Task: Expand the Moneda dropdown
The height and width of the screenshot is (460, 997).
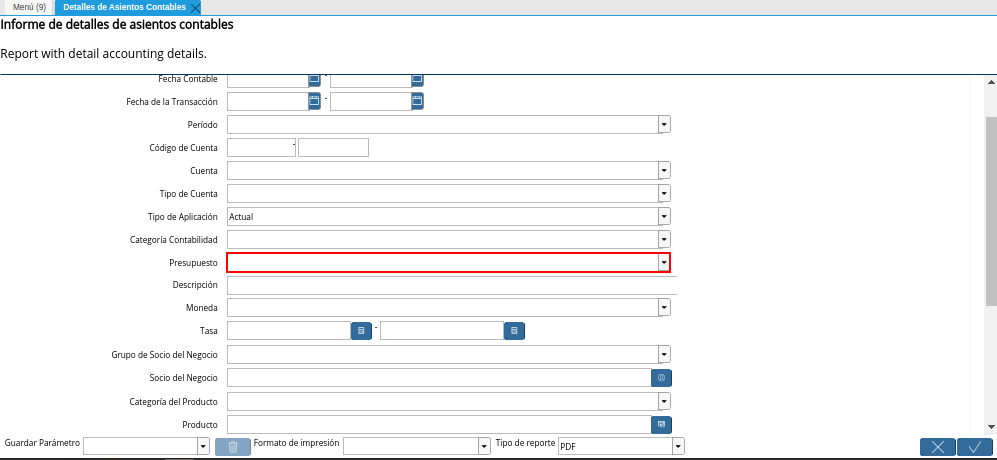Action: click(664, 308)
